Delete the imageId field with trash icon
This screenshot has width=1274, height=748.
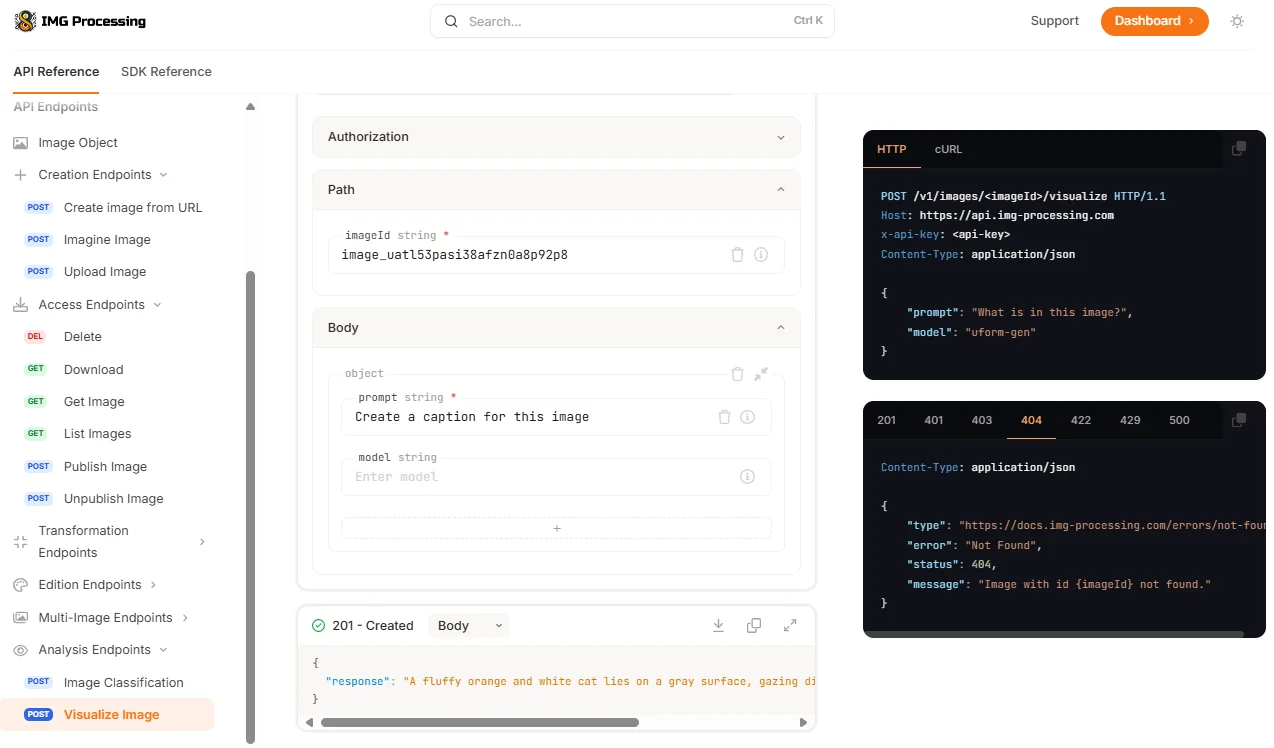click(737, 255)
